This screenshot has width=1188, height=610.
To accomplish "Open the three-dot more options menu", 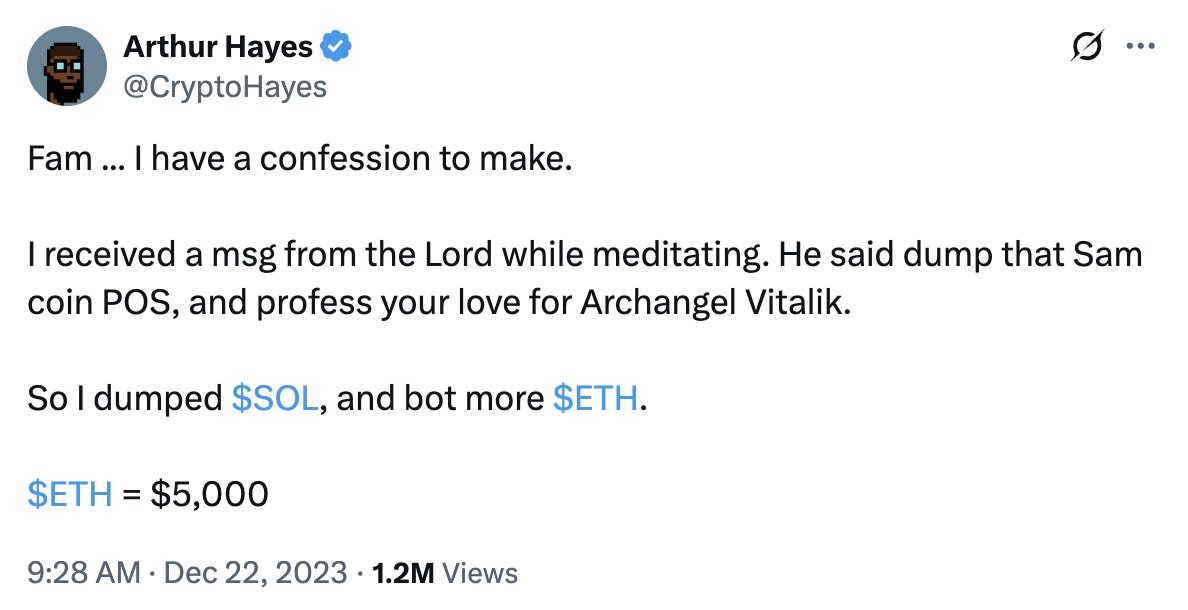I will [1140, 47].
